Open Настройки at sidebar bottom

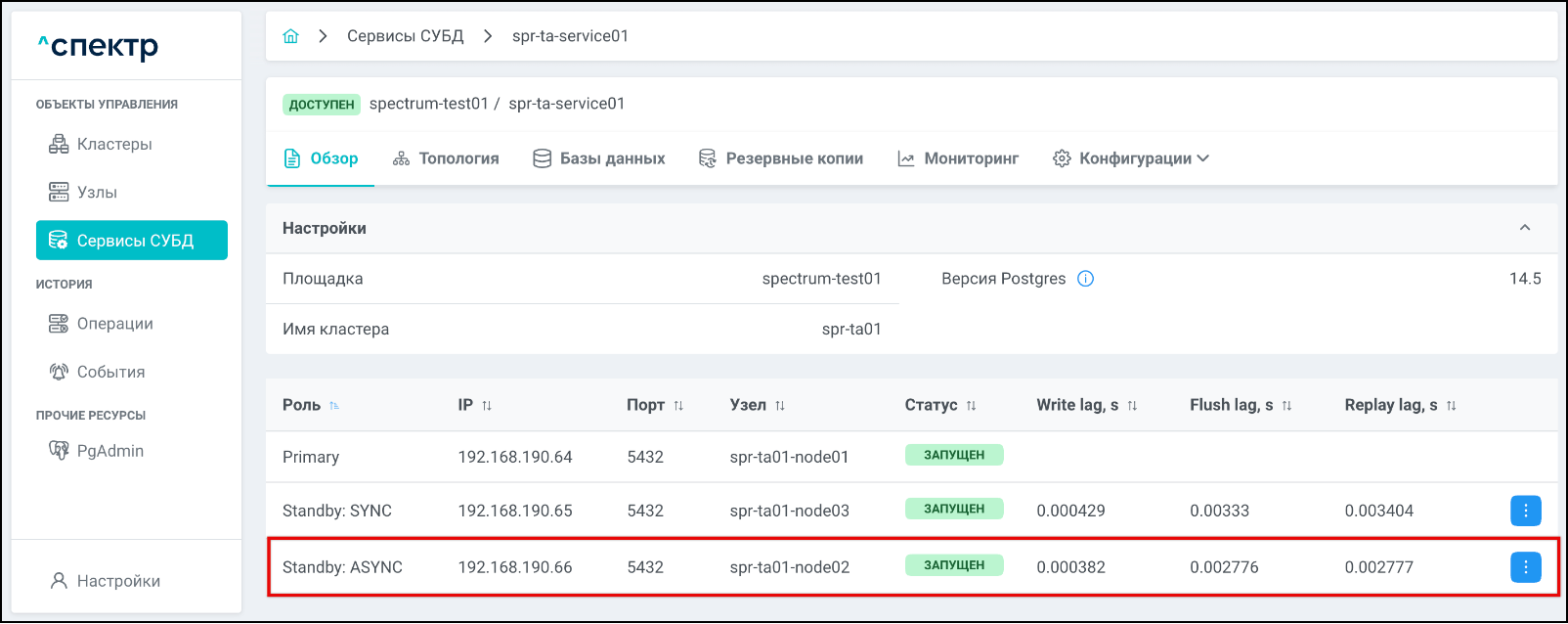pyautogui.click(x=118, y=581)
